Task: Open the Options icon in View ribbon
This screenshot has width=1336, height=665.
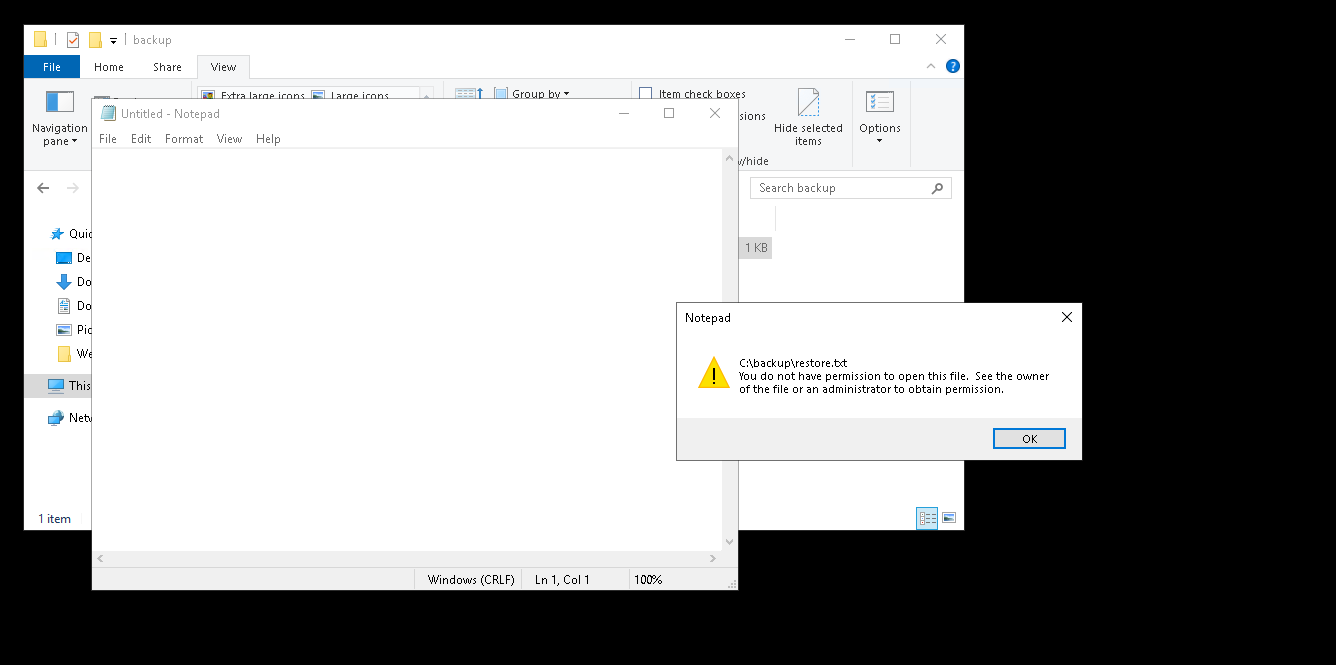Action: click(879, 102)
